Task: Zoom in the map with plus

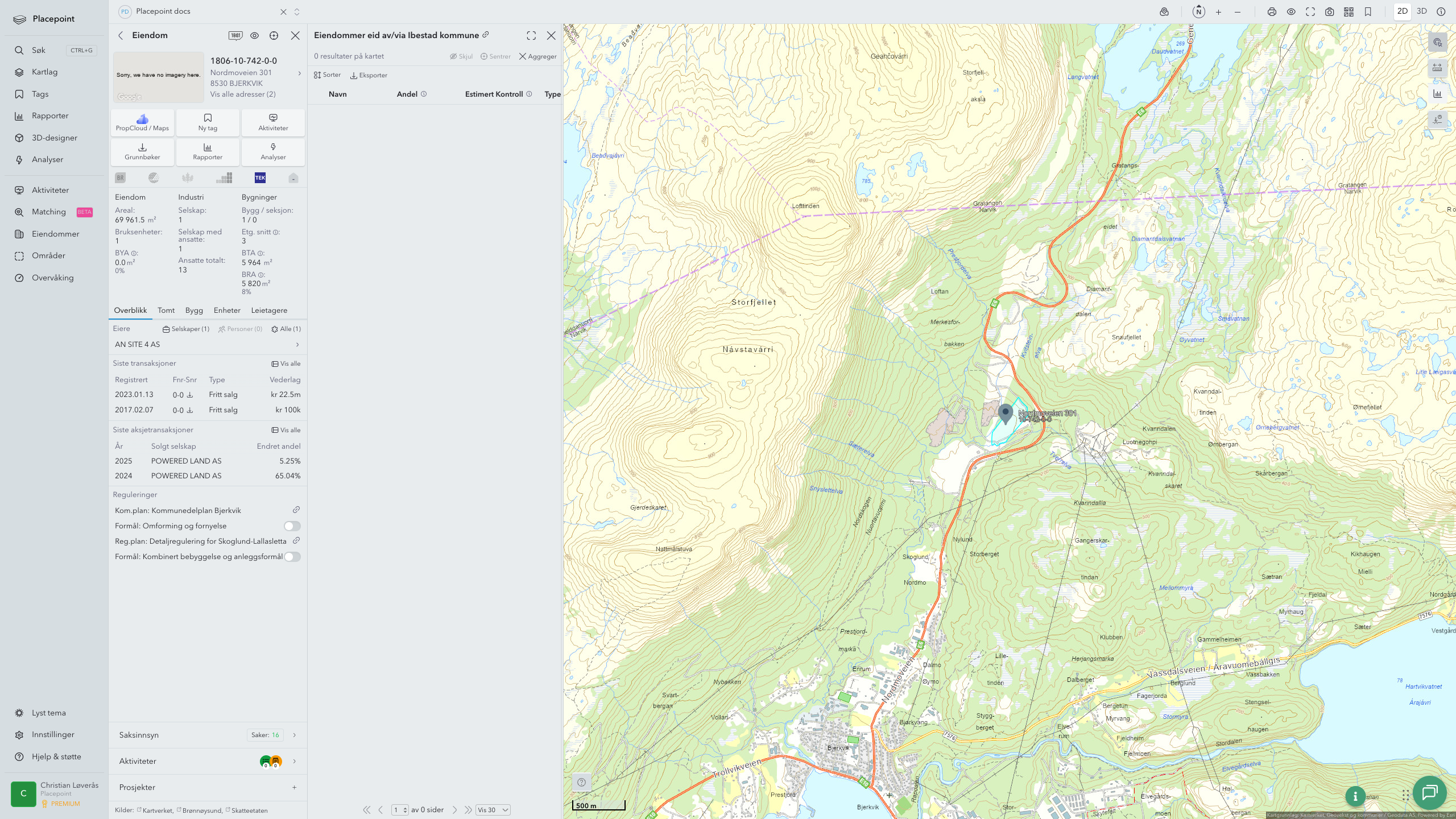Action: tap(1218, 12)
